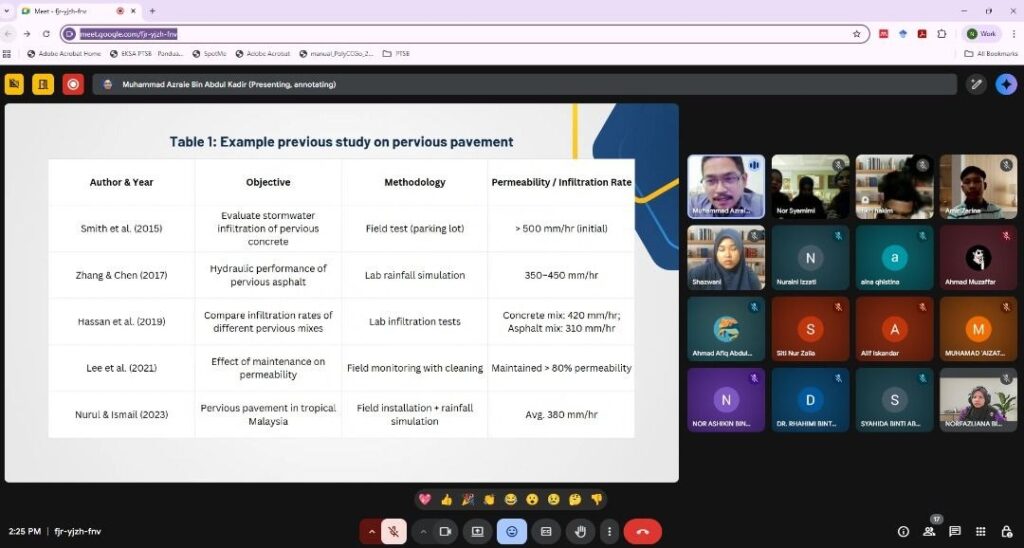Open audio settings arrow beside microphone
The width and height of the screenshot is (1024, 548).
(x=372, y=532)
